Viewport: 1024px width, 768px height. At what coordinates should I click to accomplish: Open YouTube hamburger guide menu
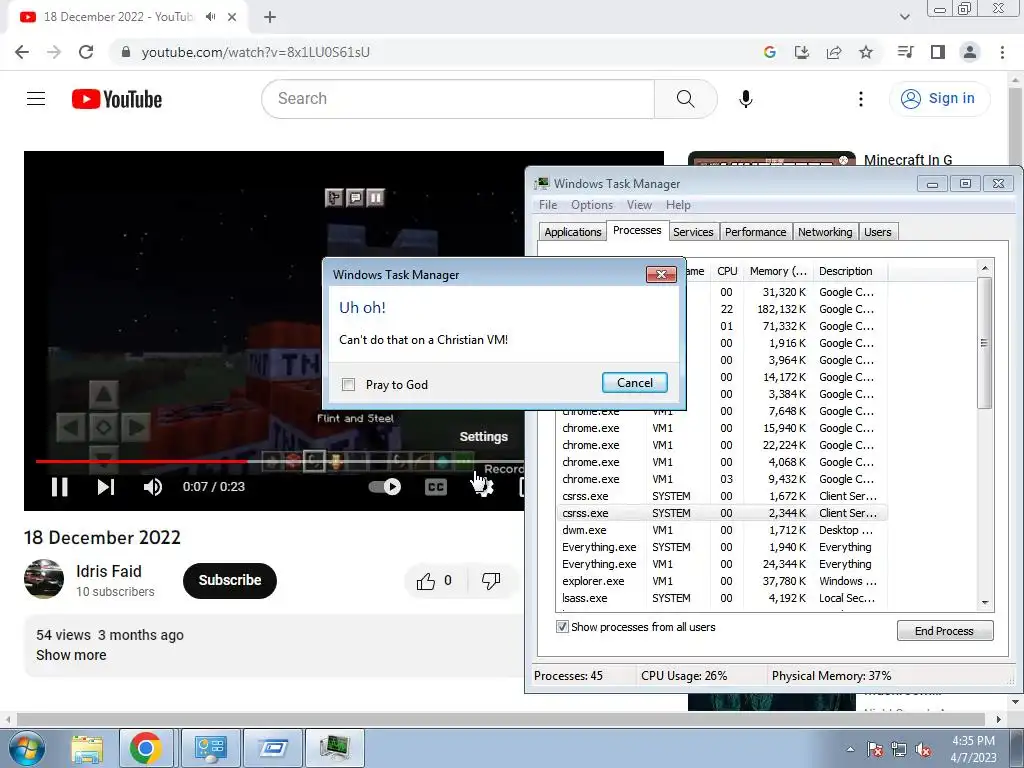tap(36, 99)
